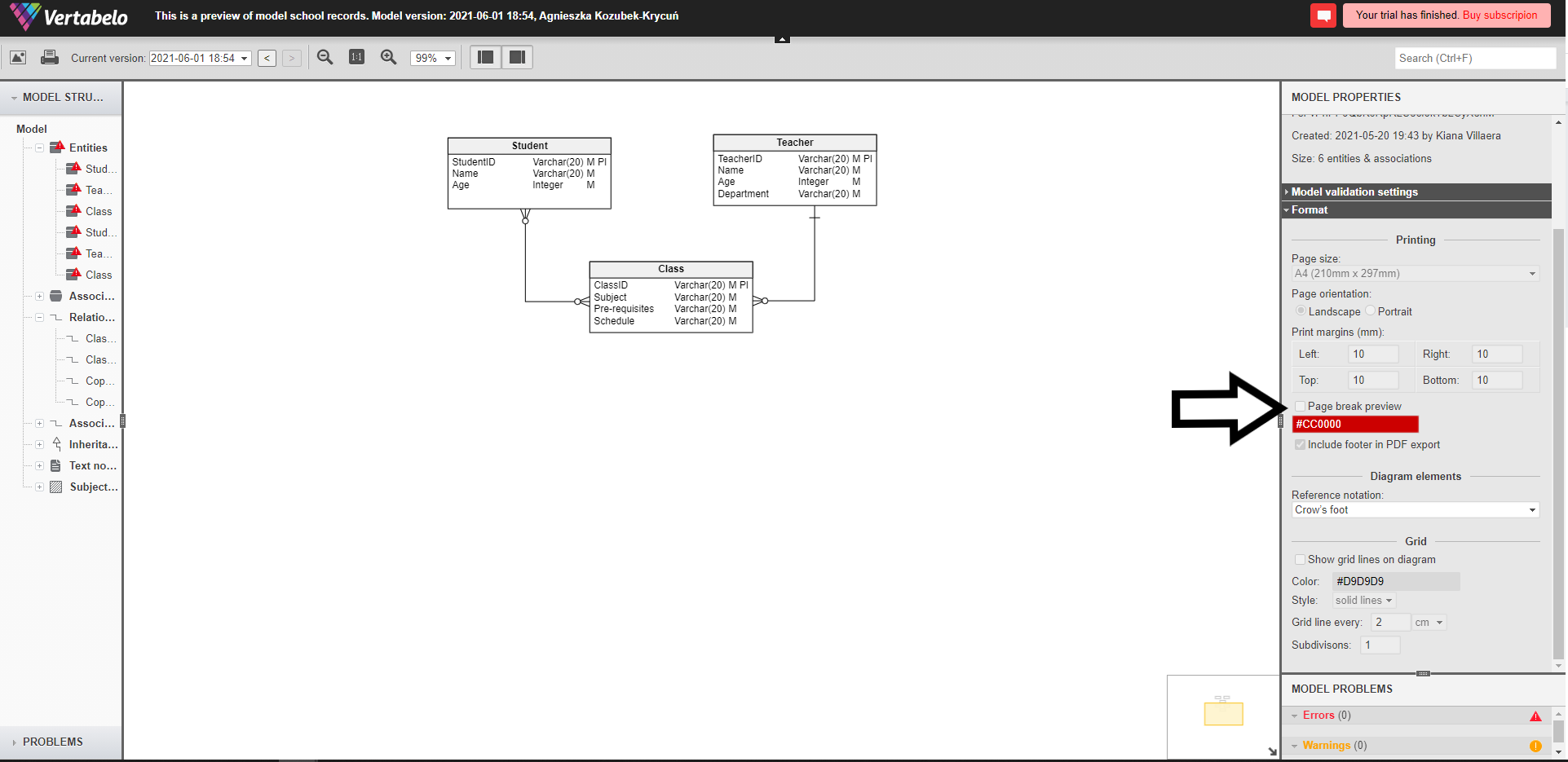The height and width of the screenshot is (762, 1568).
Task: Click the Top print margin field
Action: tap(1374, 380)
